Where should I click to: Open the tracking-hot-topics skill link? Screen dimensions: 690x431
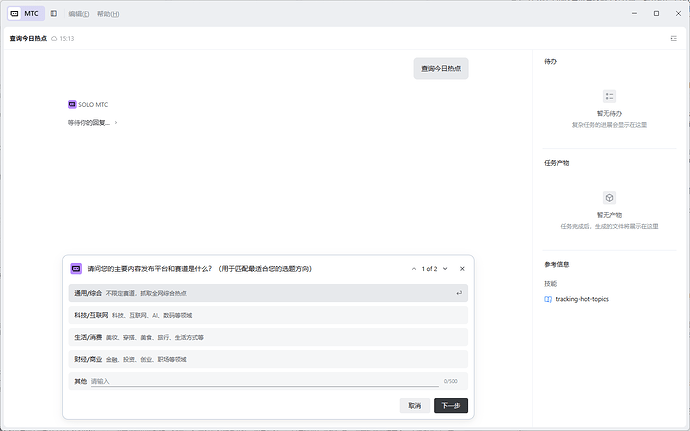click(x=582, y=299)
